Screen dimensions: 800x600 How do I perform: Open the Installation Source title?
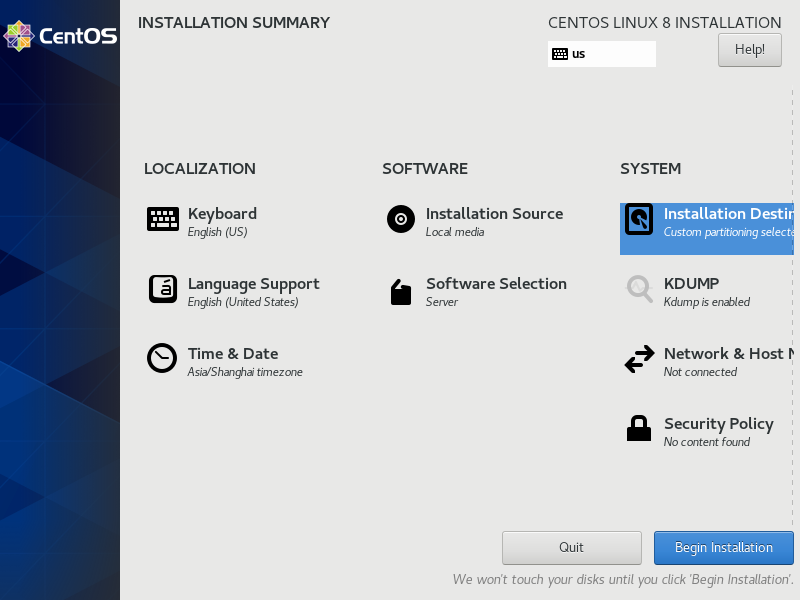[x=494, y=214]
